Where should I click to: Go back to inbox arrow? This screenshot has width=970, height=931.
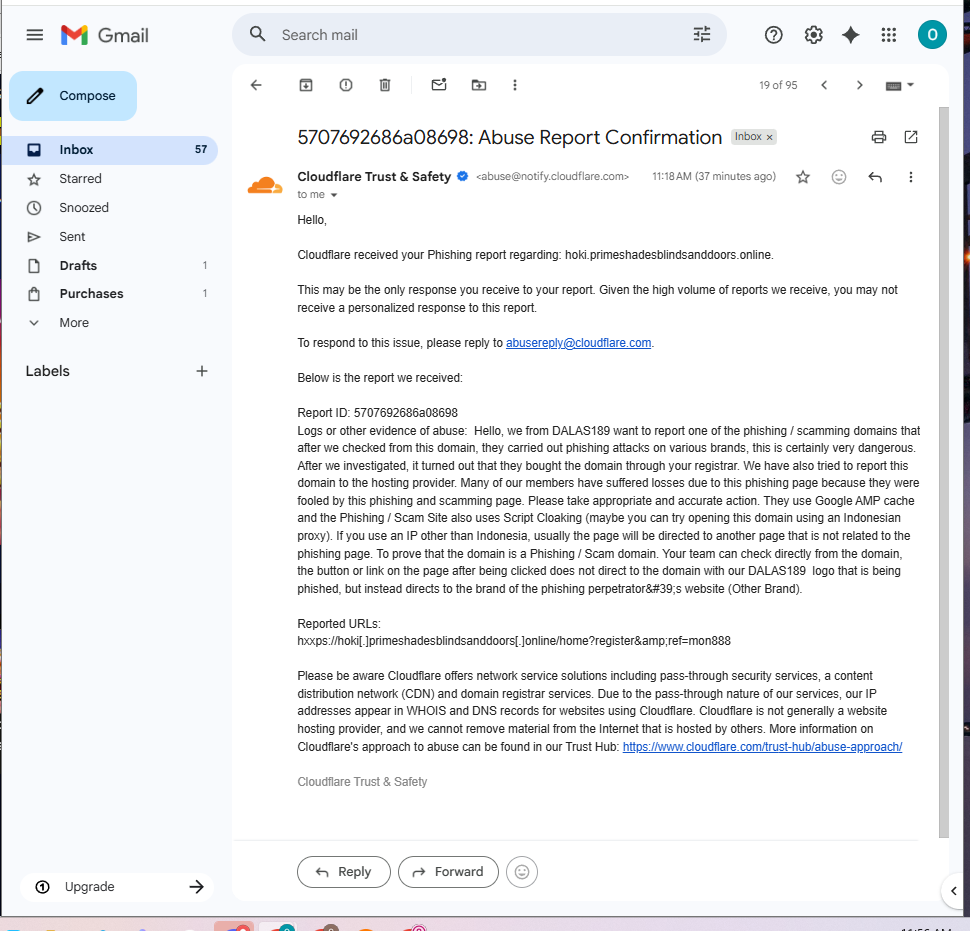coord(256,85)
